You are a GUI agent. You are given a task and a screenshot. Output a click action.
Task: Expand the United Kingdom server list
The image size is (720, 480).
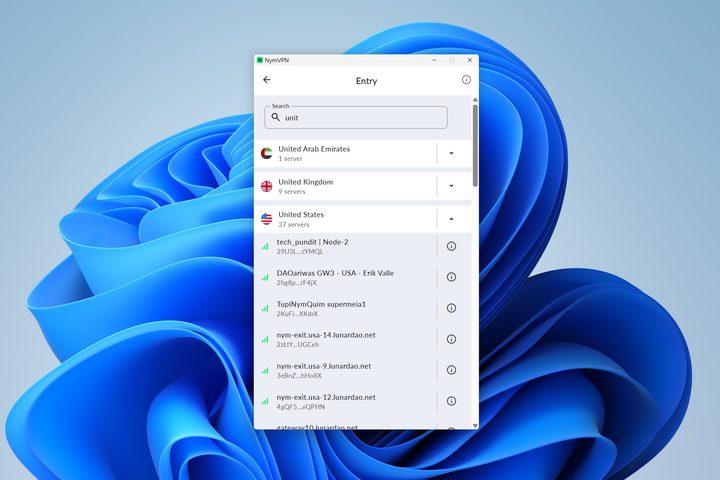pos(451,186)
